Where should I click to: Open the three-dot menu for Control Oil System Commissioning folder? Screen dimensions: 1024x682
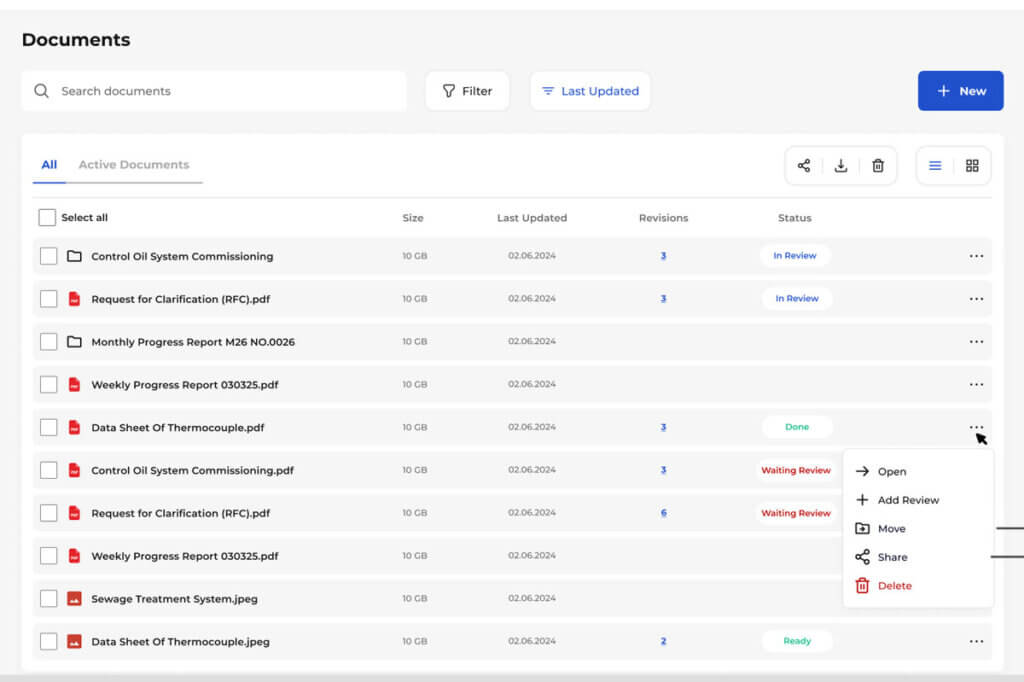976,256
